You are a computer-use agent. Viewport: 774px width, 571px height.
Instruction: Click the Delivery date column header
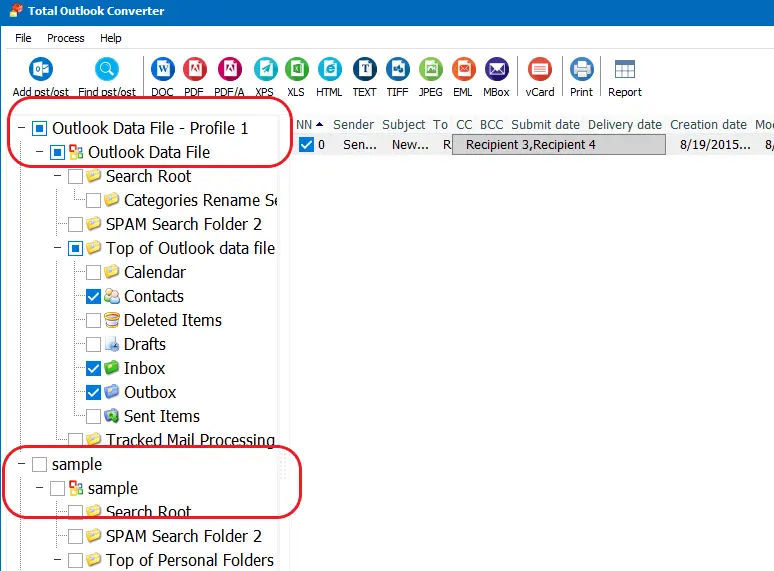(x=624, y=125)
